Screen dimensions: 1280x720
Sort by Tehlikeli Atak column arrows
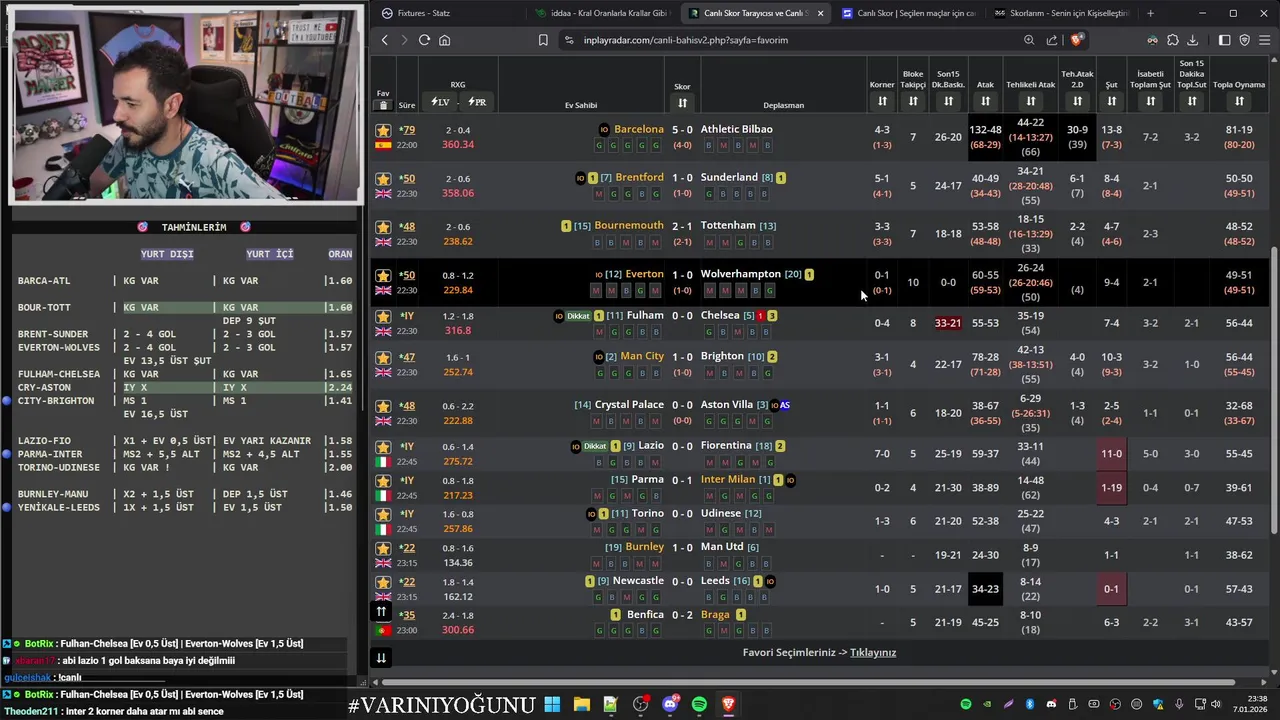1030,101
